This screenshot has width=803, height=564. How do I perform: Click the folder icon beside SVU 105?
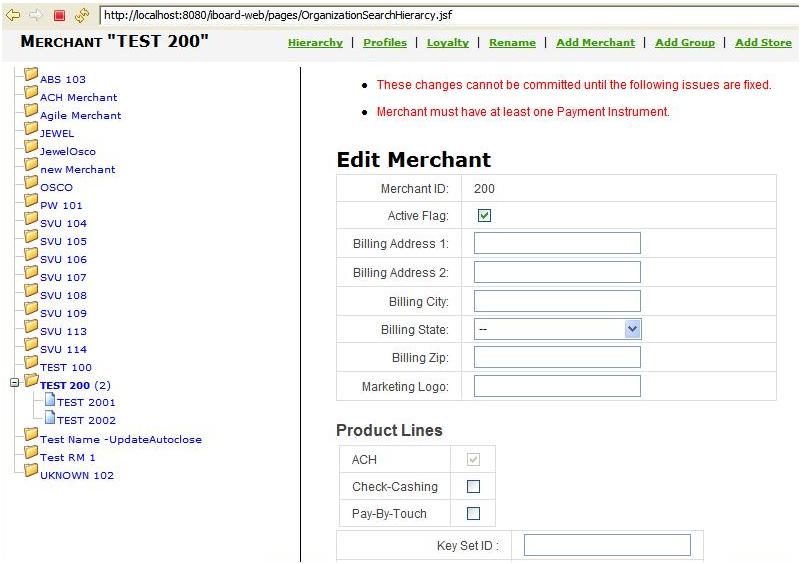tap(31, 237)
